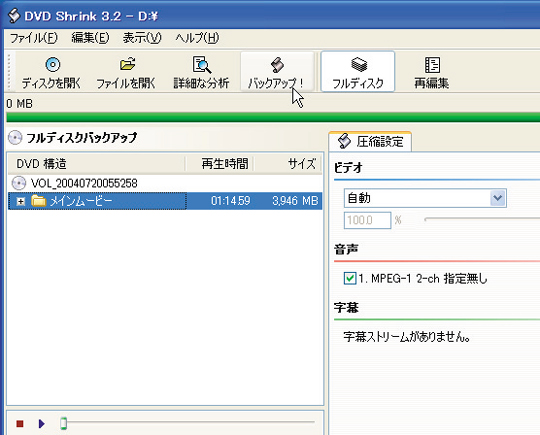The width and height of the screenshot is (540, 435).
Task: Click the VOL_20040720055258 disc icon
Action: click(19, 183)
